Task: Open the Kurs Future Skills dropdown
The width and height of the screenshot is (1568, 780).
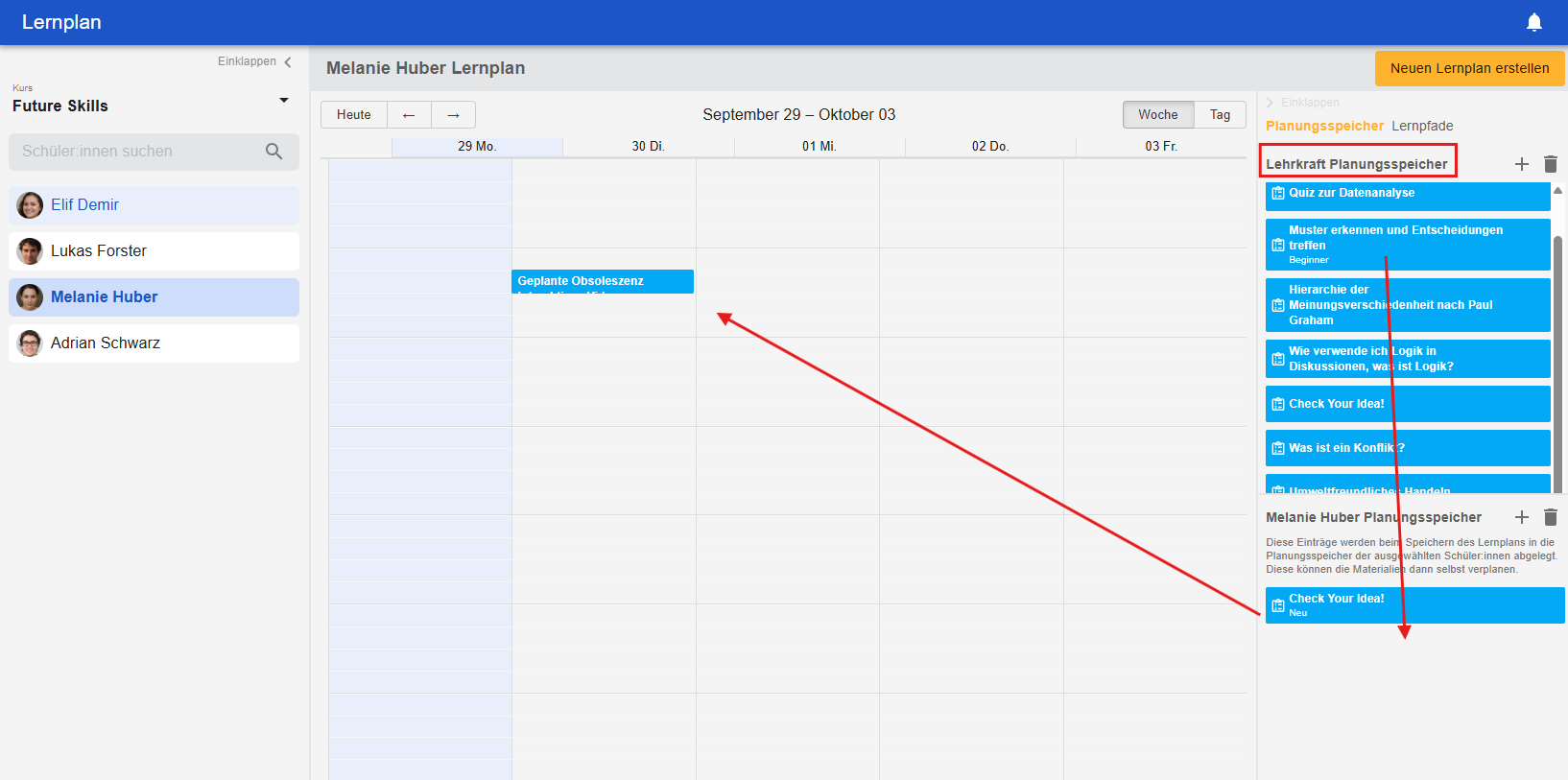Action: [x=283, y=101]
